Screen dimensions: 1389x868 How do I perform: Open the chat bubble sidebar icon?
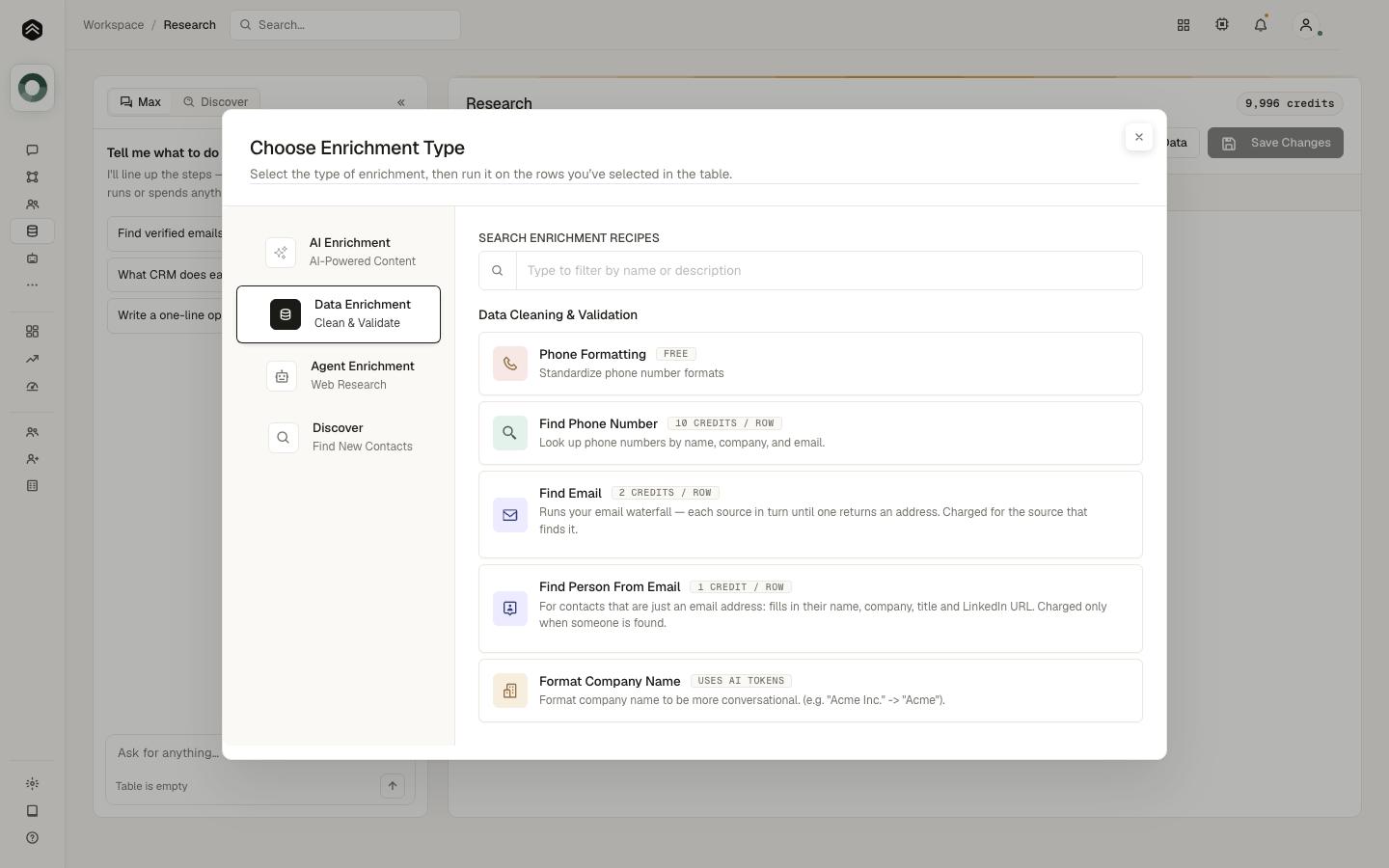point(32,149)
